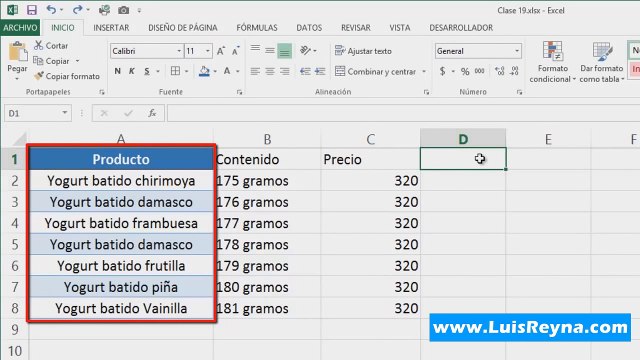The height and width of the screenshot is (360, 640).
Task: Open Número dialog launcher
Action: (x=519, y=92)
